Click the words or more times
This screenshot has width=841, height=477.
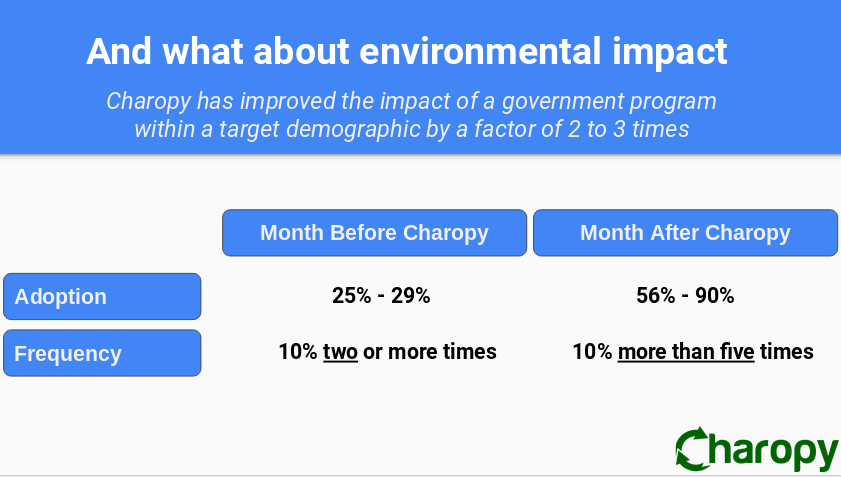(x=430, y=352)
